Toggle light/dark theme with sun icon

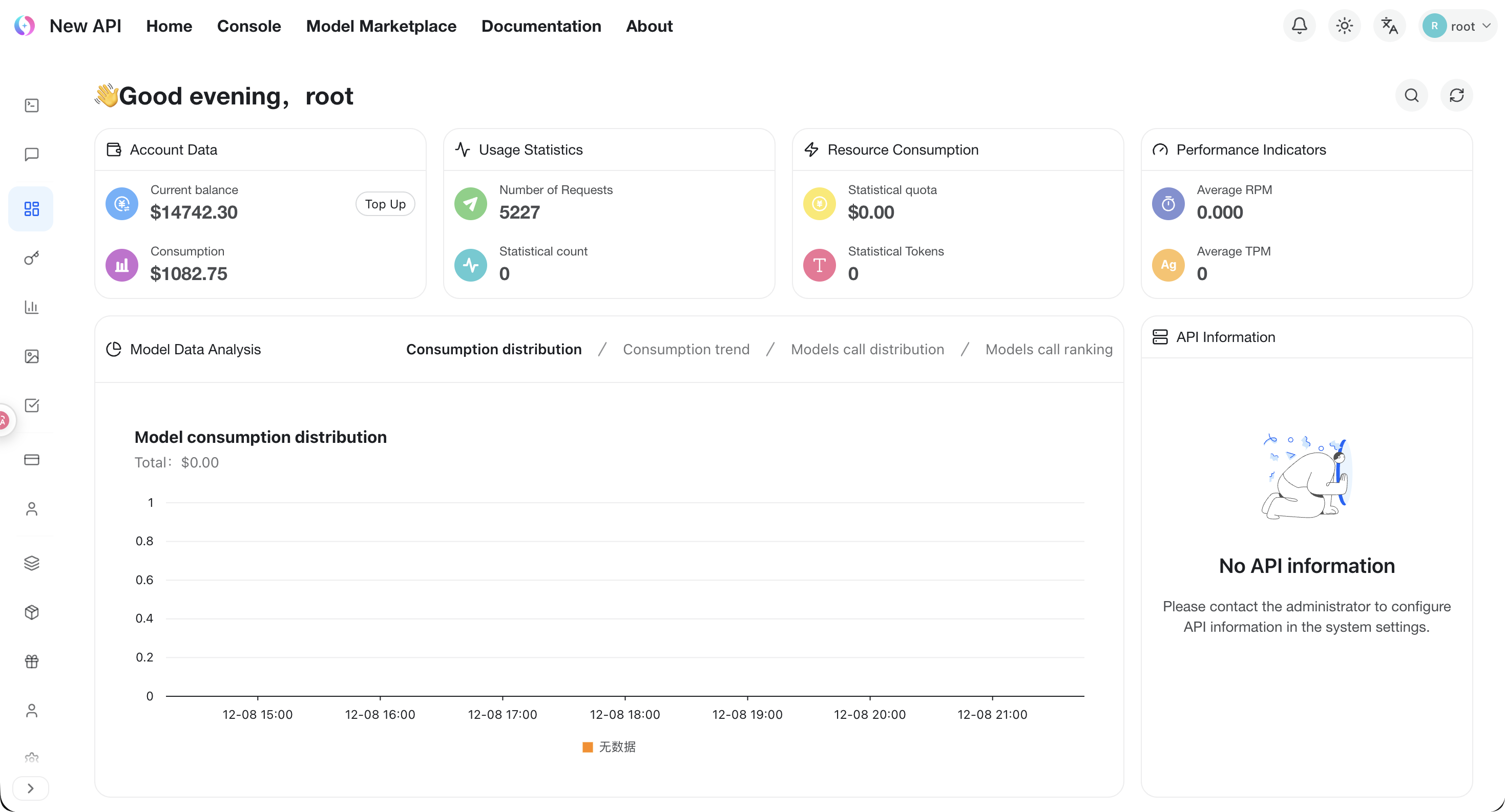pos(1344,26)
